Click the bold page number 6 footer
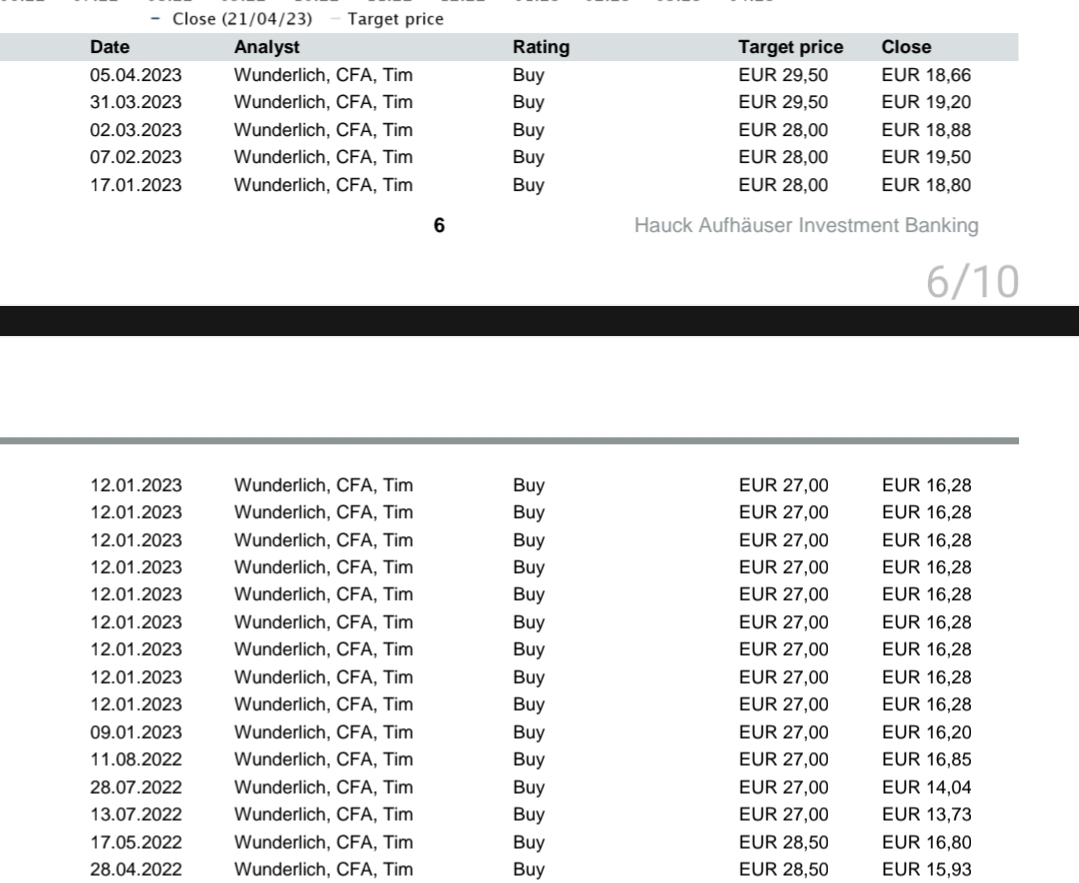The image size is (1079, 883). coord(439,226)
